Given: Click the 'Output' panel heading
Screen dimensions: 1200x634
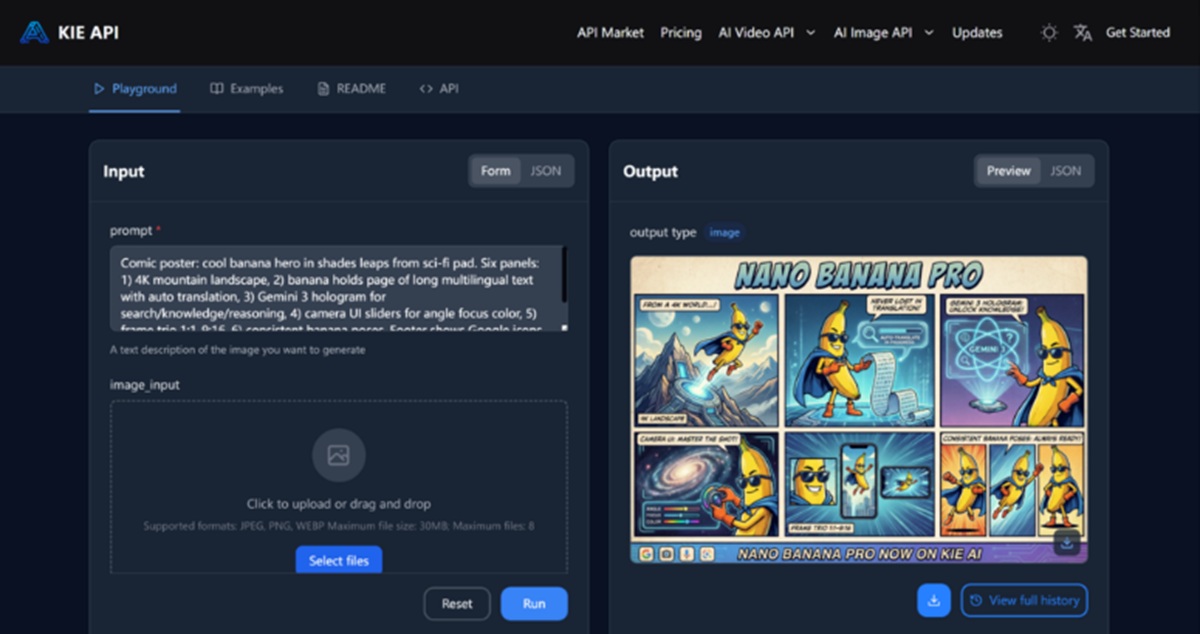Looking at the screenshot, I should click(650, 172).
